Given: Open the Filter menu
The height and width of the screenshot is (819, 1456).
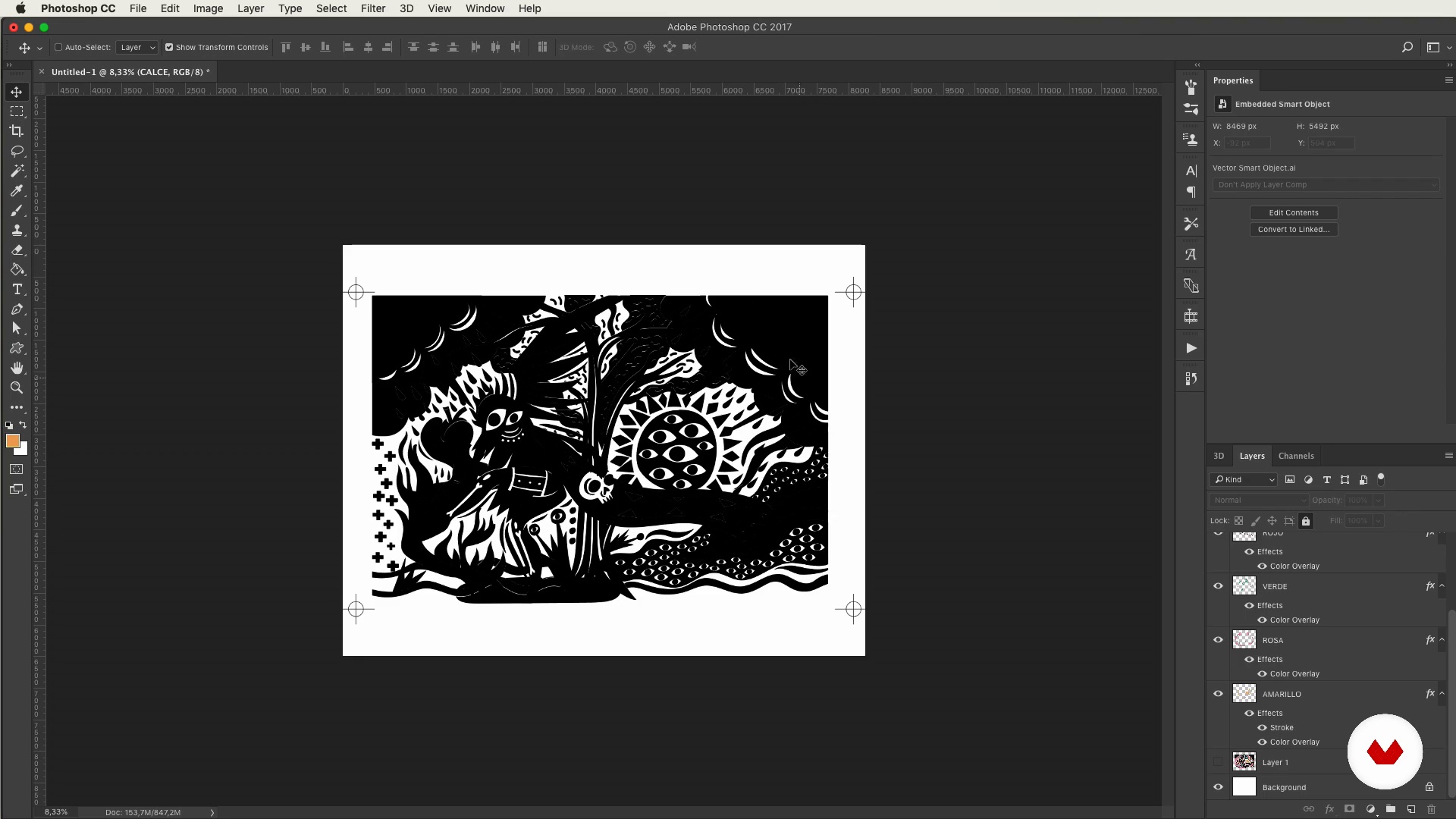Looking at the screenshot, I should (373, 8).
